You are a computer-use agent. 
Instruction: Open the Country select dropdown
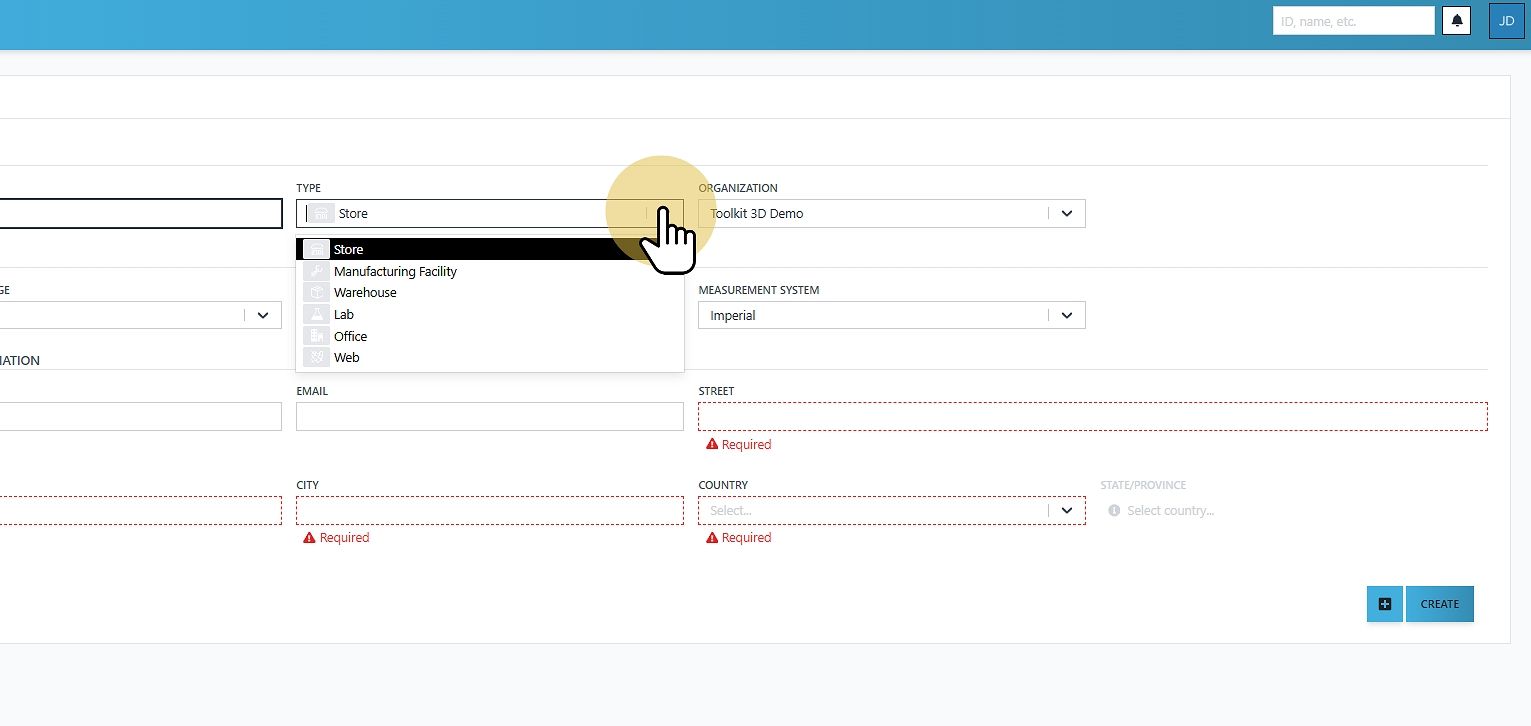891,510
